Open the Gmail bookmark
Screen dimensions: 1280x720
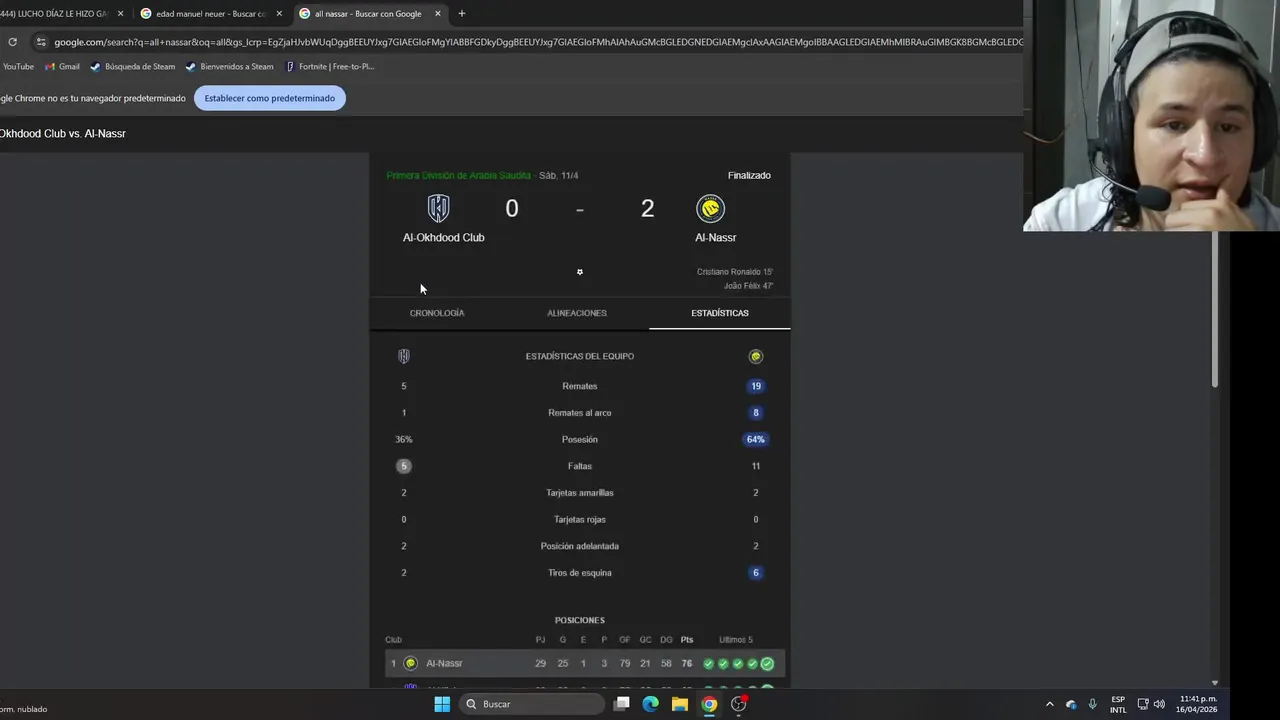pos(62,67)
